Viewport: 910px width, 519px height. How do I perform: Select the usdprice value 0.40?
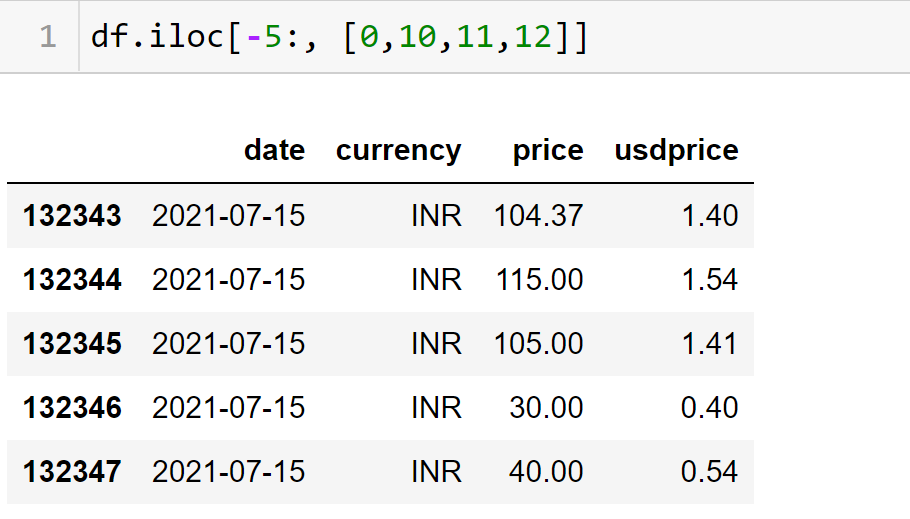tap(709, 407)
